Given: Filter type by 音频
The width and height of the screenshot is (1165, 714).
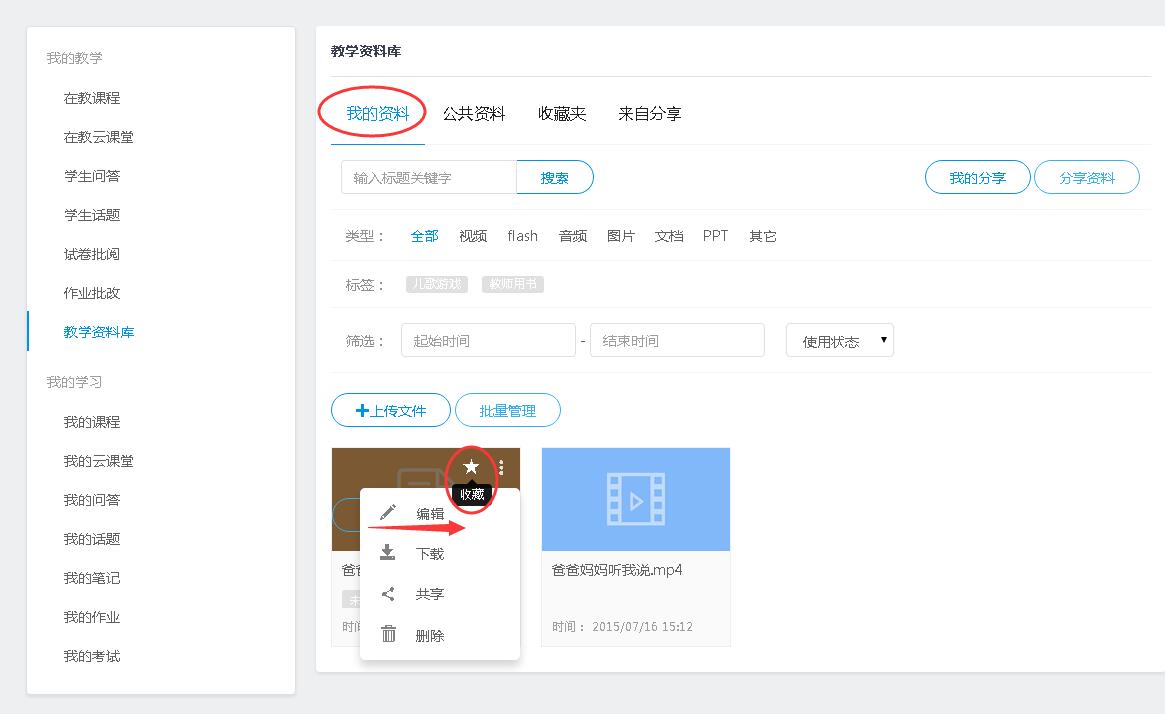Looking at the screenshot, I should pyautogui.click(x=573, y=236).
